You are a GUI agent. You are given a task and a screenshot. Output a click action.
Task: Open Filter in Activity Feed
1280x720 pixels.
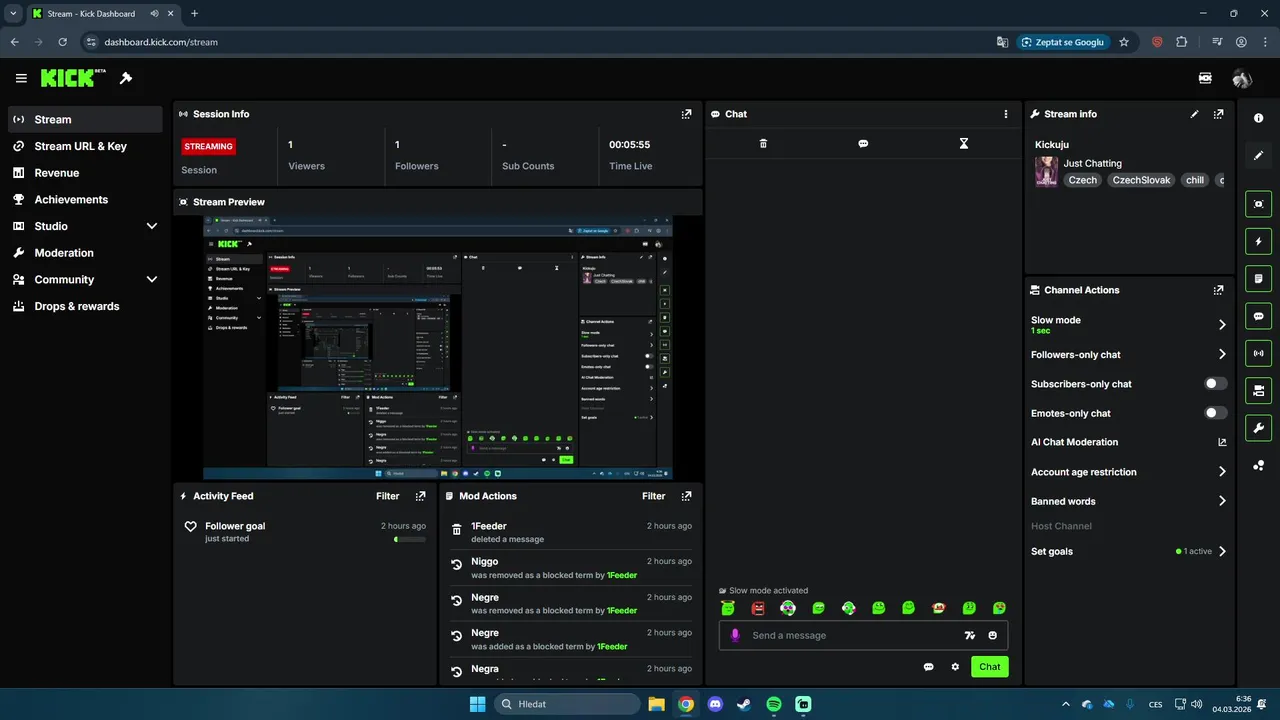coord(388,496)
